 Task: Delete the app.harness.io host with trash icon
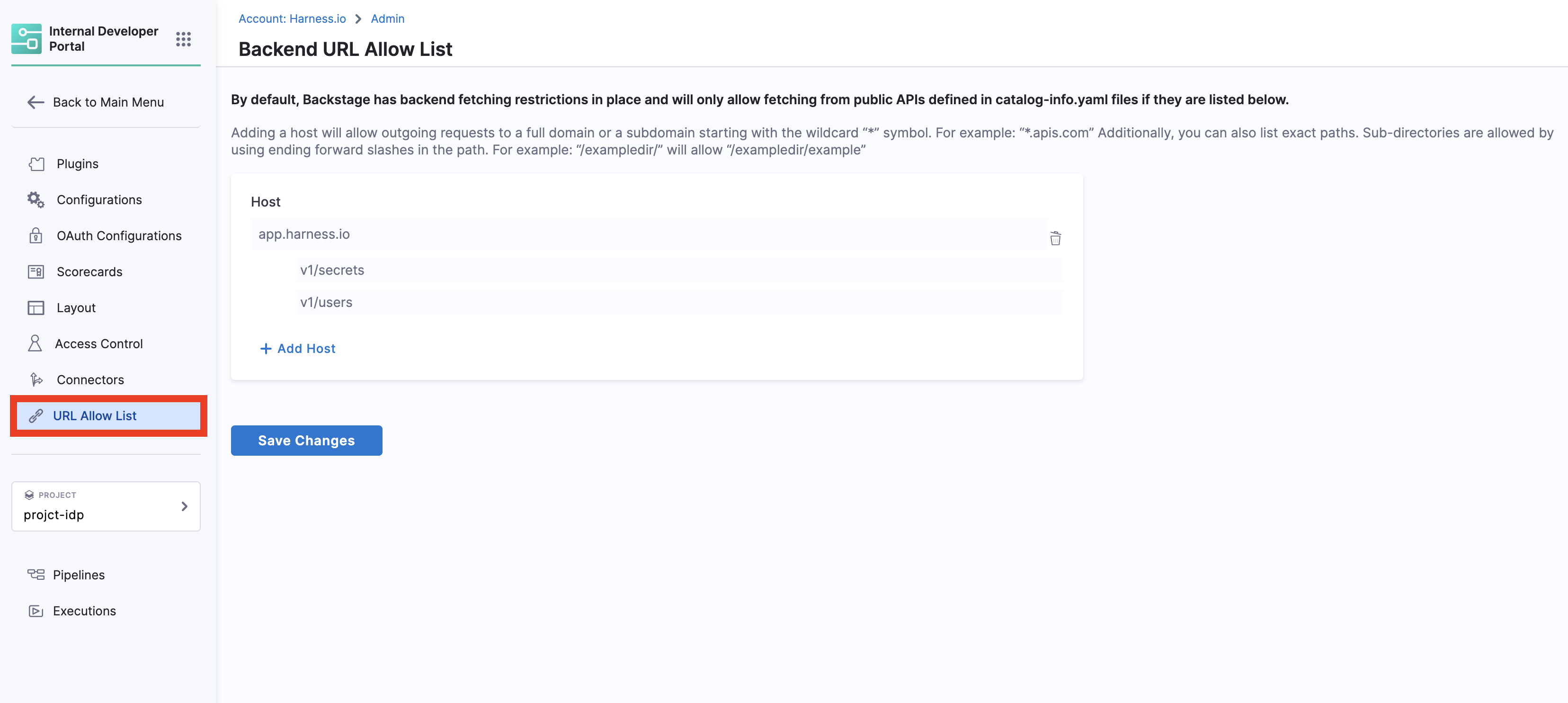coord(1055,238)
